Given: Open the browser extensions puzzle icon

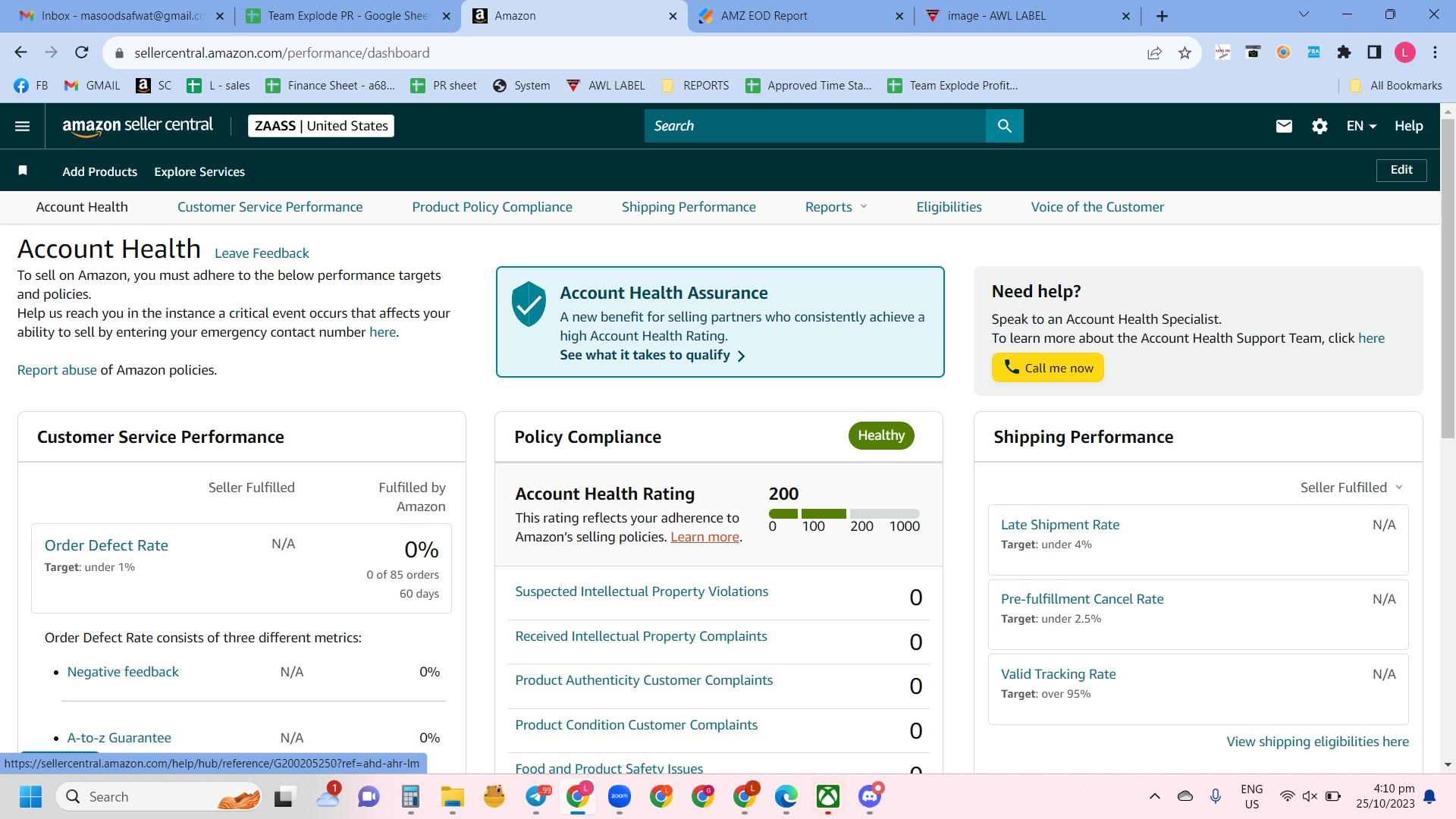Looking at the screenshot, I should (1345, 52).
